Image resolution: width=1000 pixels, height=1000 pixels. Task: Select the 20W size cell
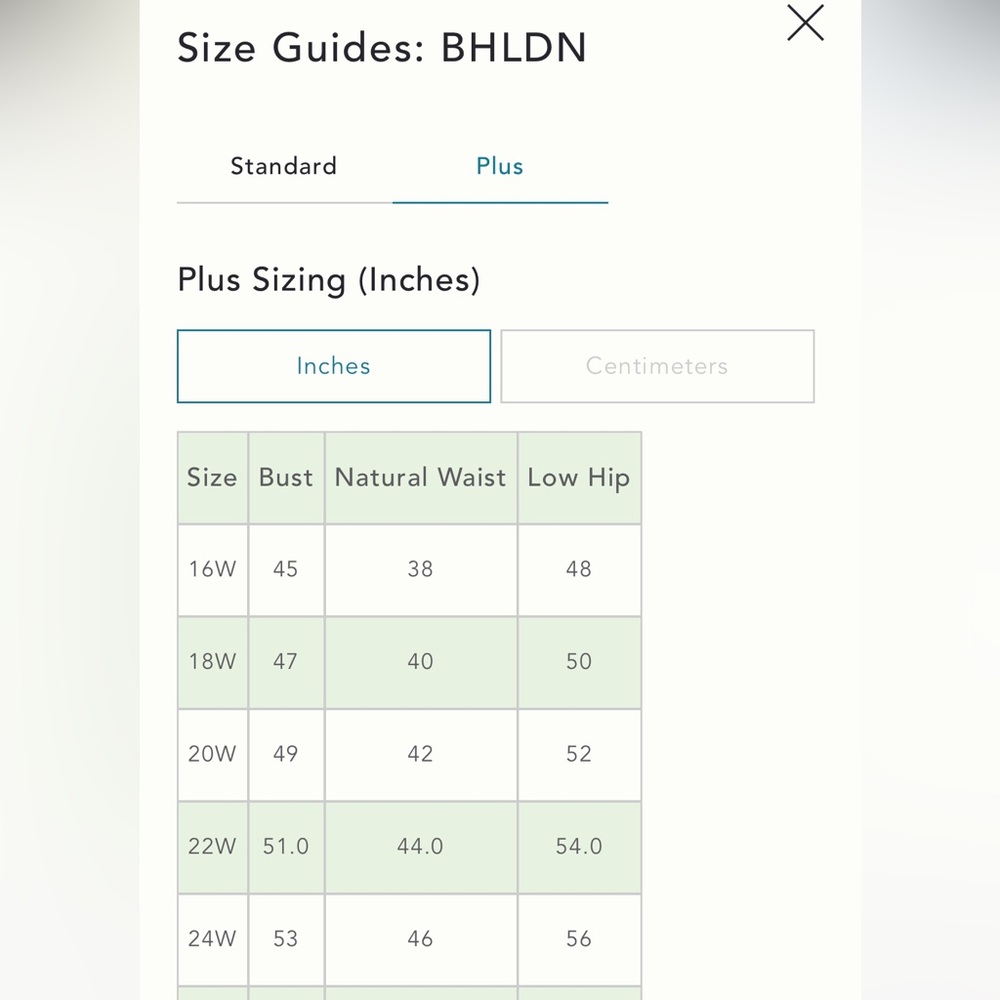[x=212, y=754]
